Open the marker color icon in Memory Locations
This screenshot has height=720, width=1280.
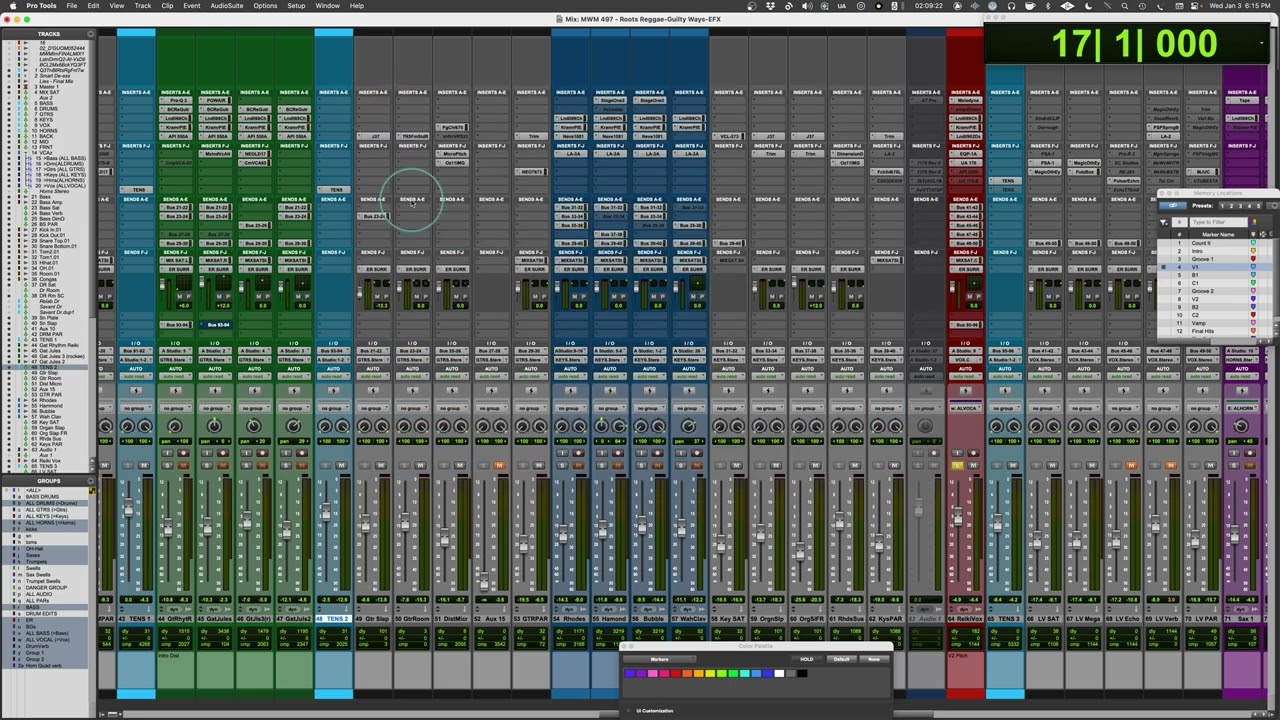tap(1253, 222)
